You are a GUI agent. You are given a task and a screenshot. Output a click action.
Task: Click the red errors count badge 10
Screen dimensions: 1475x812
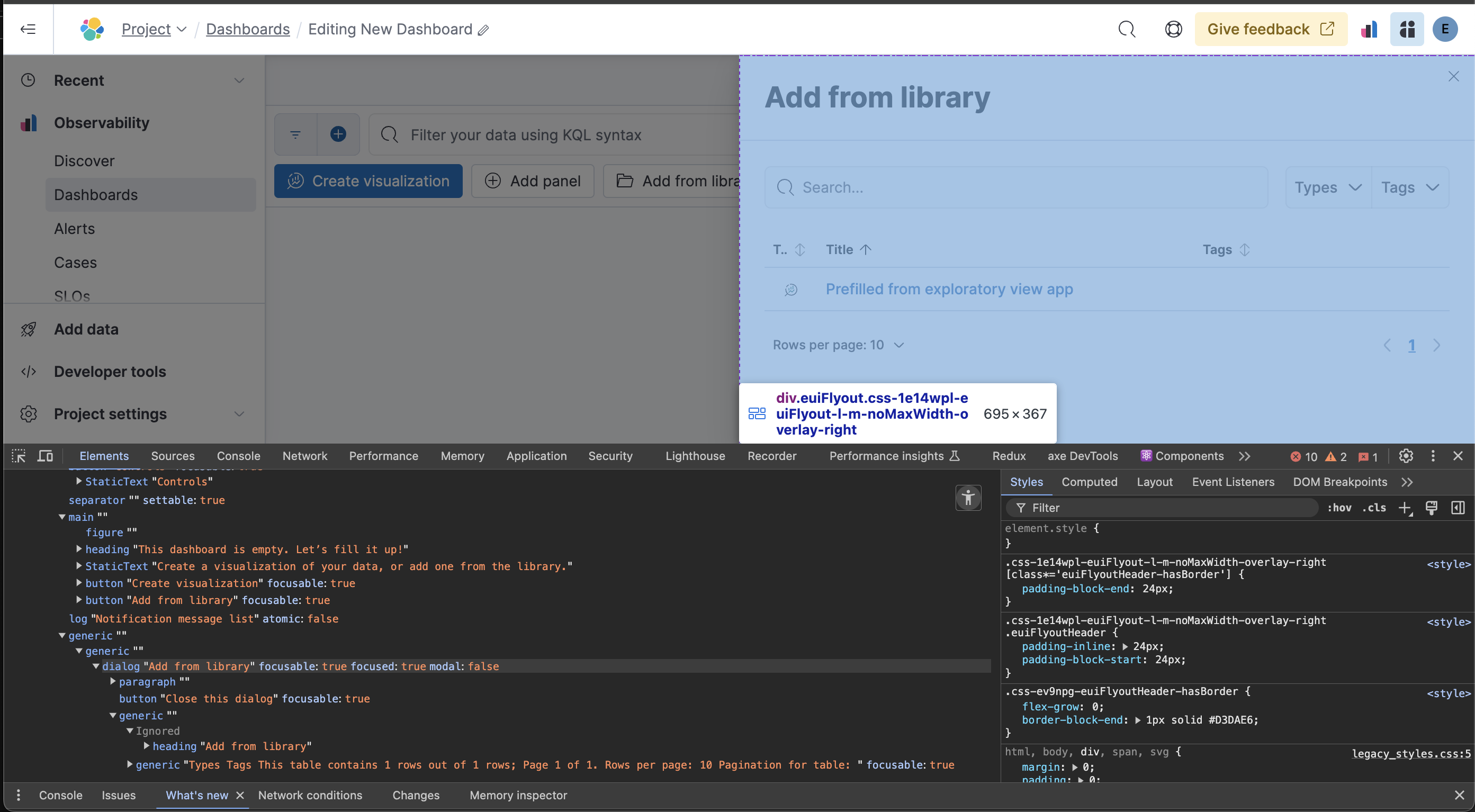click(1304, 456)
